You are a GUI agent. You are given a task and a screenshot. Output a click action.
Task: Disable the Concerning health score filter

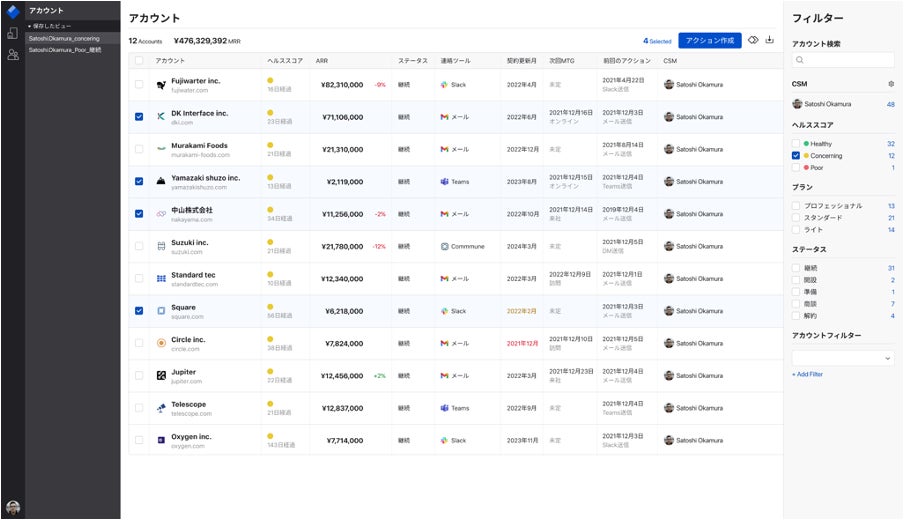(x=796, y=156)
